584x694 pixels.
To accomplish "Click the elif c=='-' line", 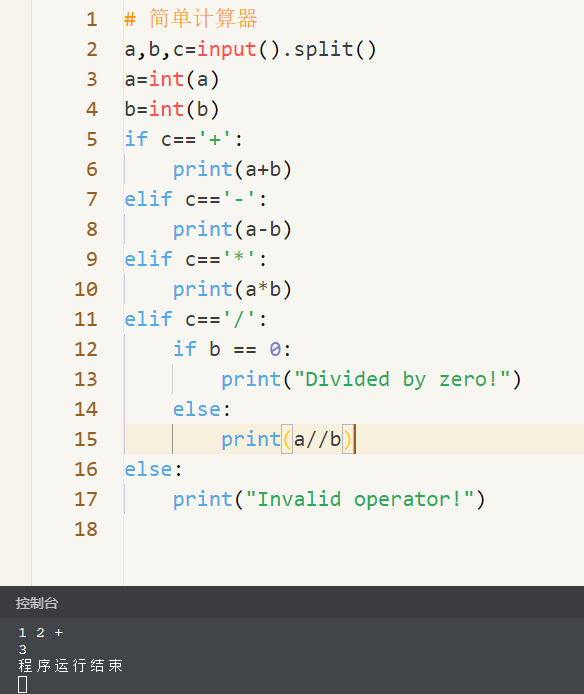I will pyautogui.click(x=196, y=199).
